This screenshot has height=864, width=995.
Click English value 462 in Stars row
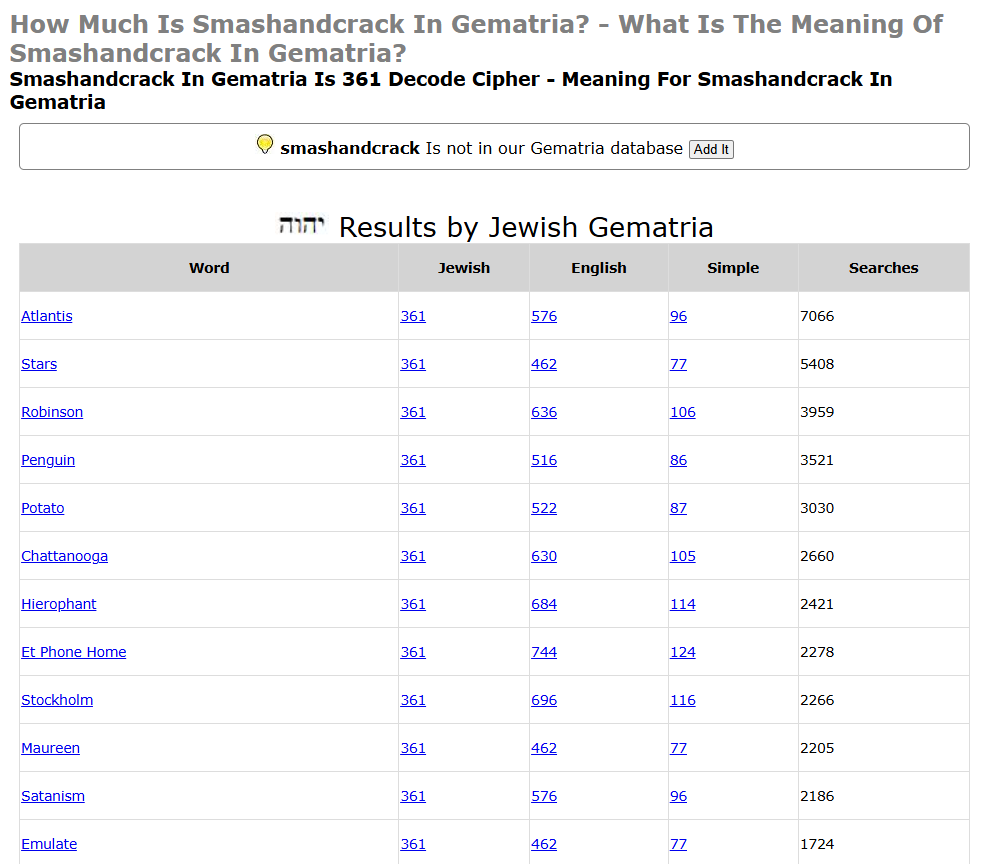(544, 364)
